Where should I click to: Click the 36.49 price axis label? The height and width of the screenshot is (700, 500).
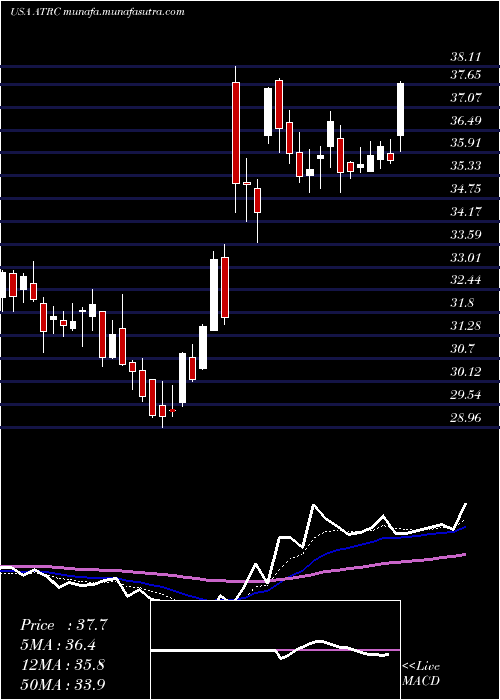click(465, 121)
